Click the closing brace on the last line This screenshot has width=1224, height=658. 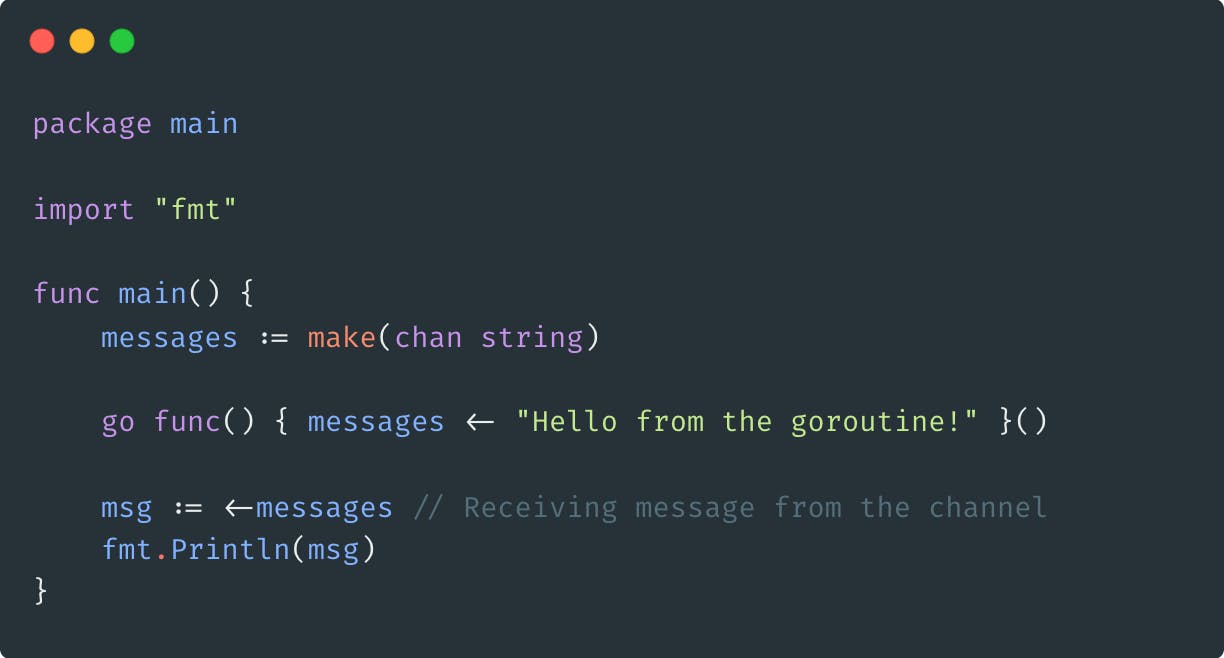click(41, 591)
